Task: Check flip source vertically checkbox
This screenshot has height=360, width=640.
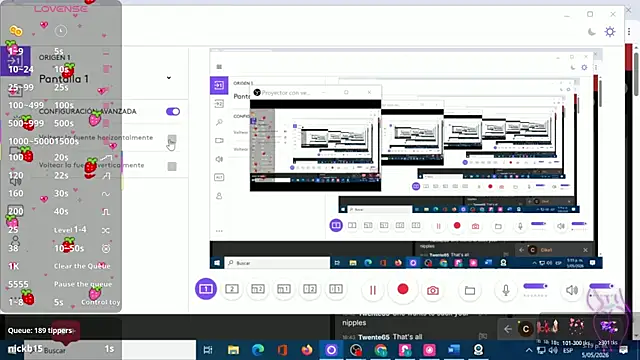Action: 172,166
